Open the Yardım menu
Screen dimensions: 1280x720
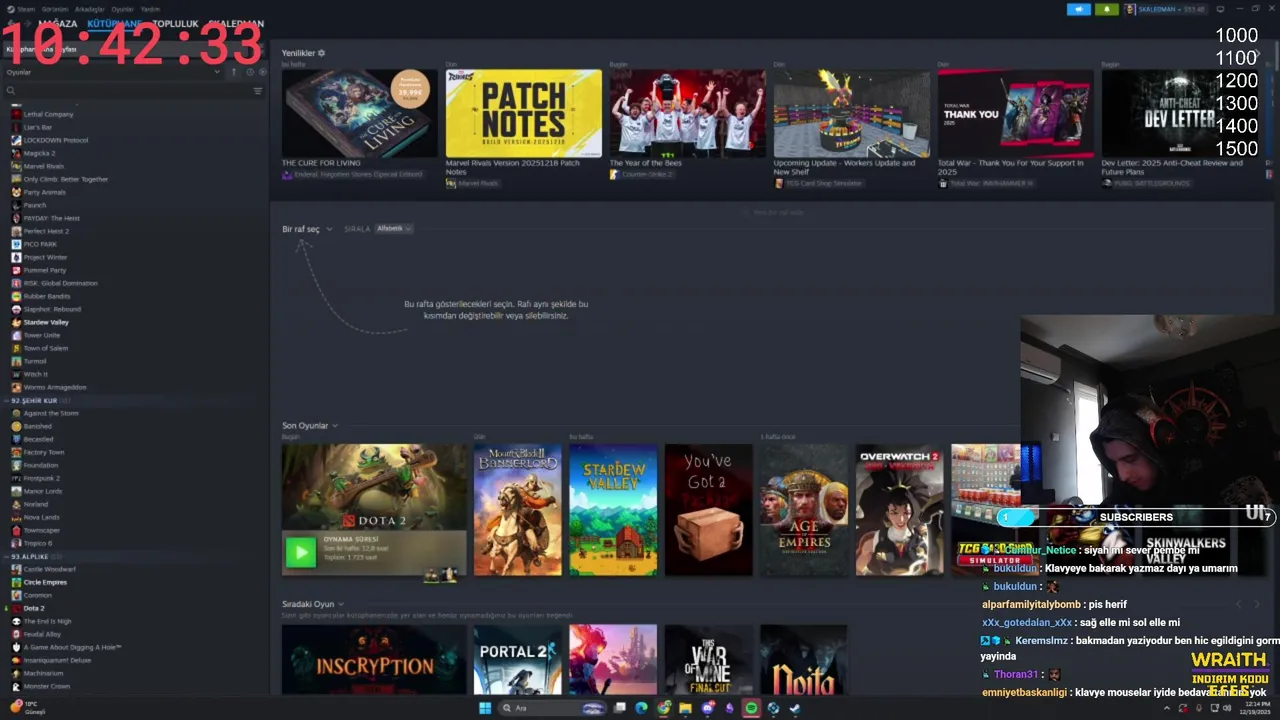[150, 9]
